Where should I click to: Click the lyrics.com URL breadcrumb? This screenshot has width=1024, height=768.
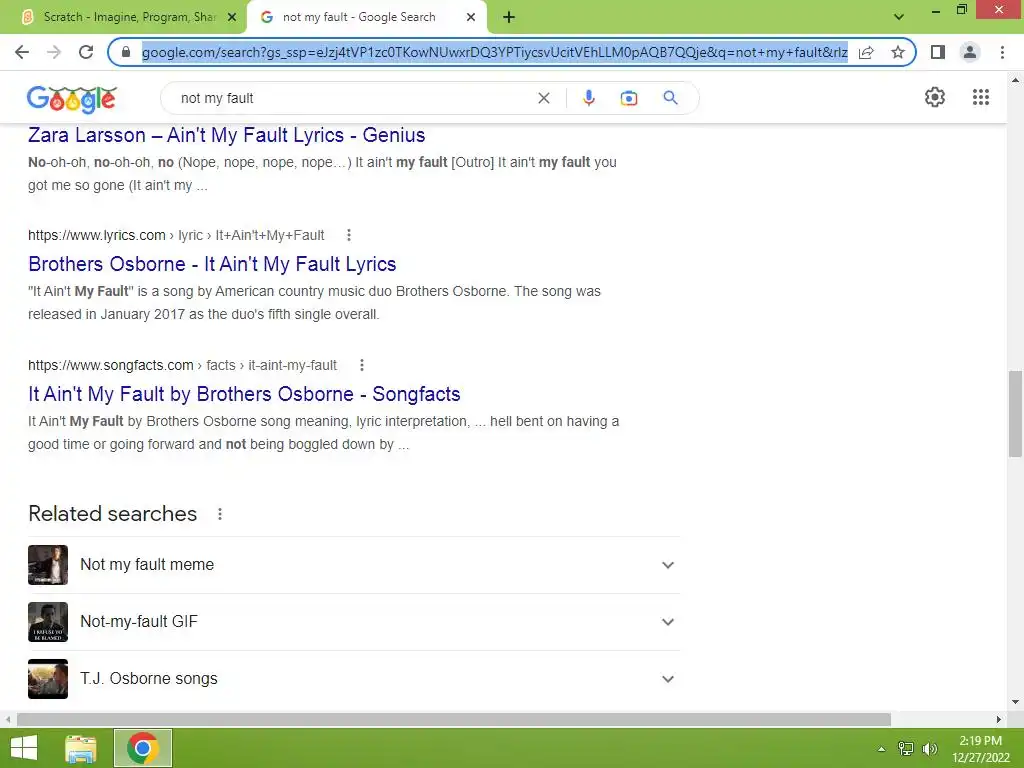tap(176, 235)
